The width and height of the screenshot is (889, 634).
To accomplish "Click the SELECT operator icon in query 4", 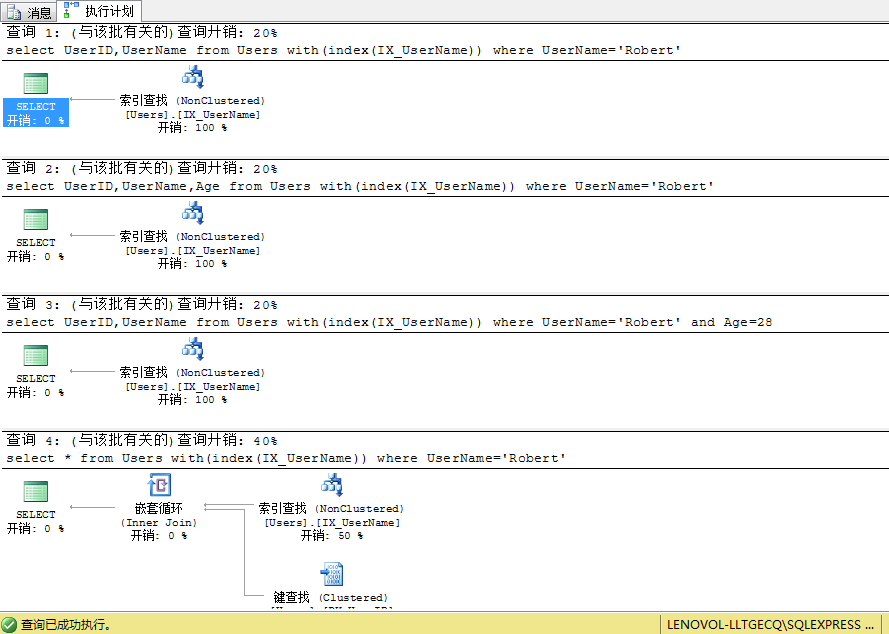I will (x=36, y=492).
